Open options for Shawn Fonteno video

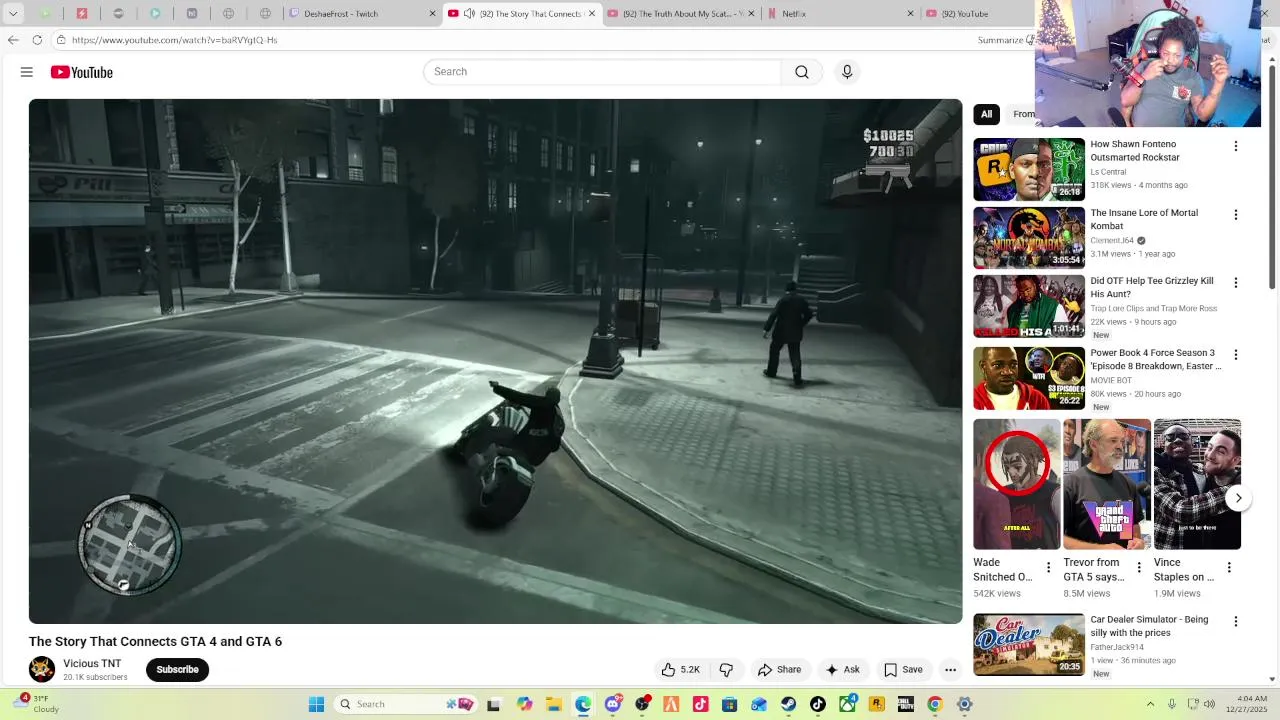coord(1235,146)
